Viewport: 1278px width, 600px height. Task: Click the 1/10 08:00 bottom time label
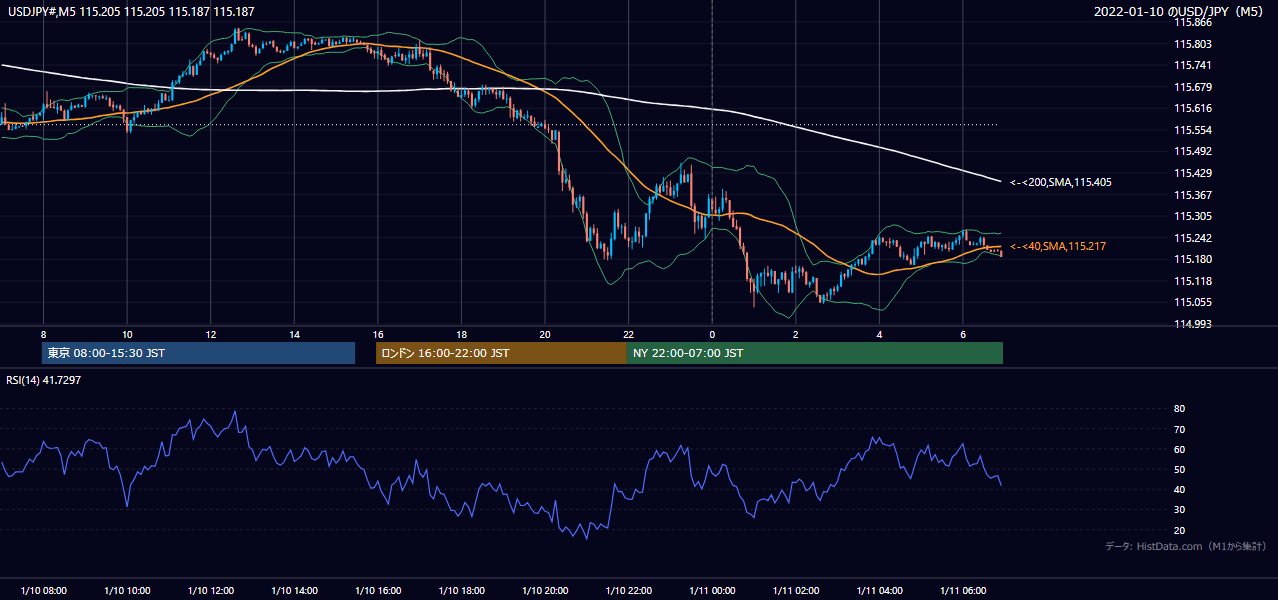coord(43,591)
